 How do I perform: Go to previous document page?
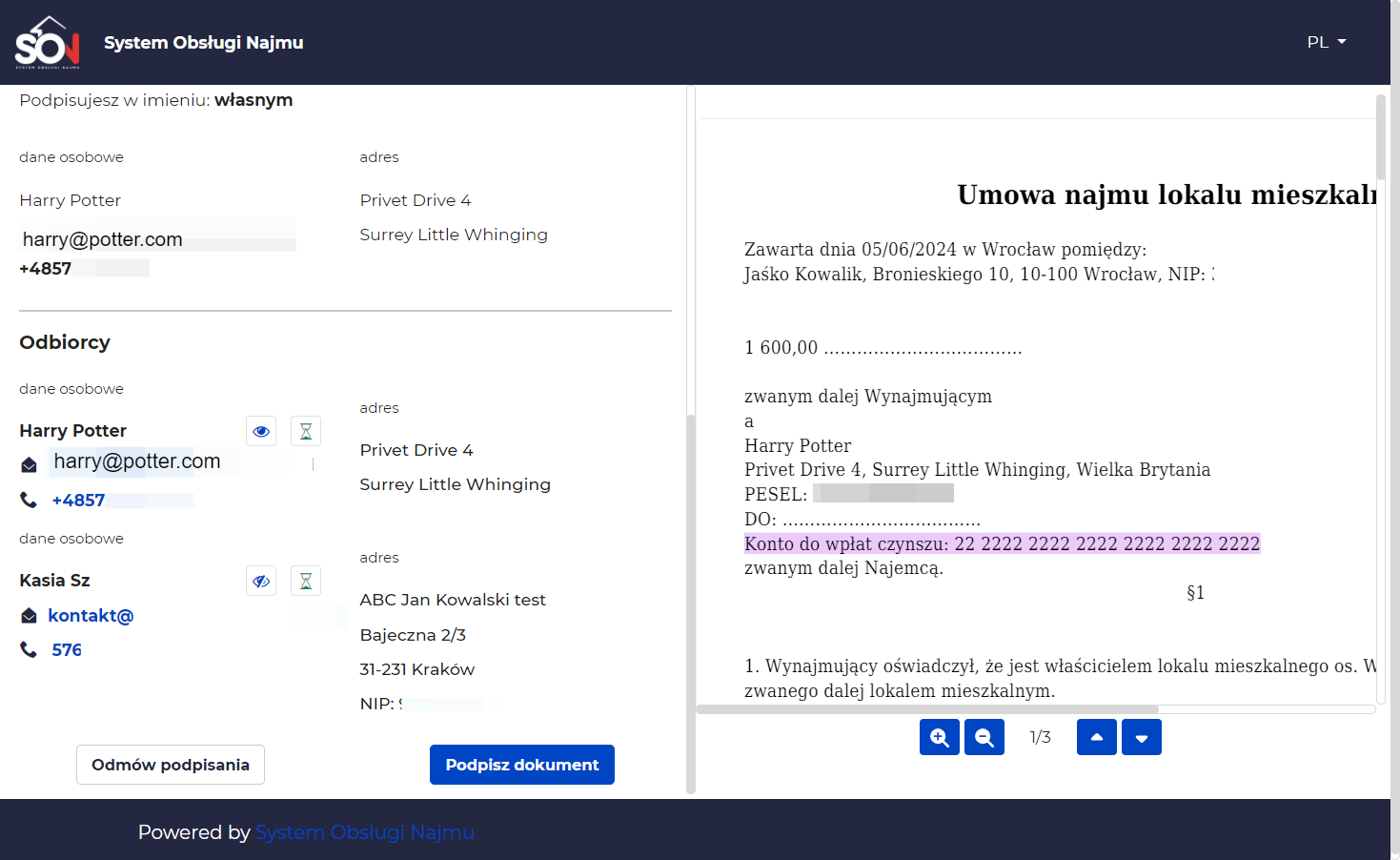click(1097, 737)
